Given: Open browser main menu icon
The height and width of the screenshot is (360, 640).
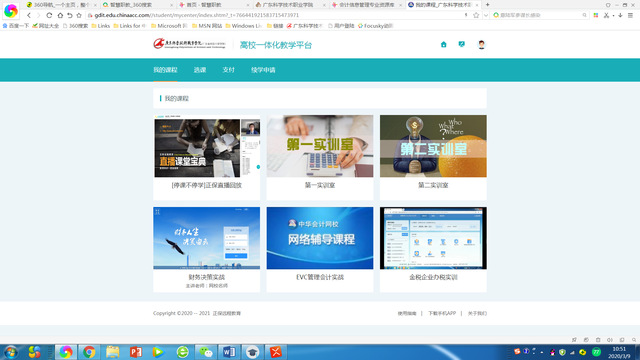Looking at the screenshot, I should coord(631,15).
